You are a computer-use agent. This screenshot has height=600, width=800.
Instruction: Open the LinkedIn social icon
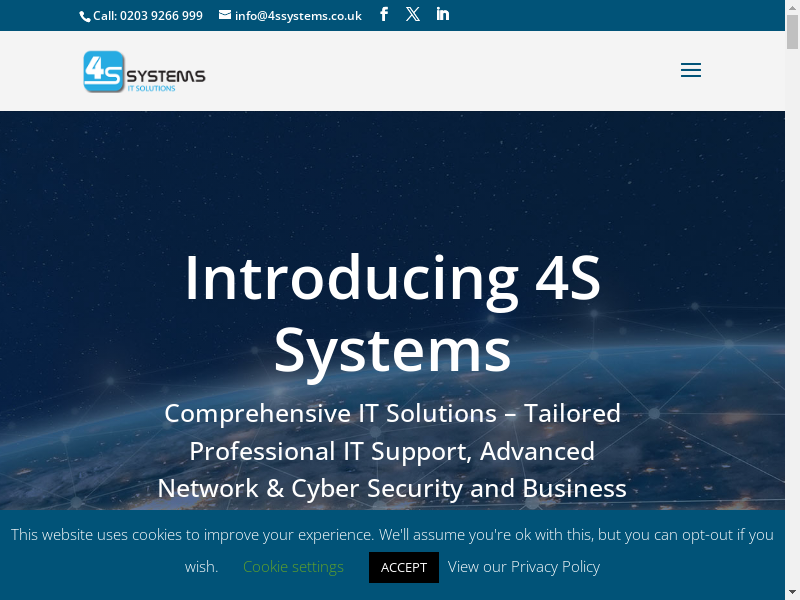442,15
